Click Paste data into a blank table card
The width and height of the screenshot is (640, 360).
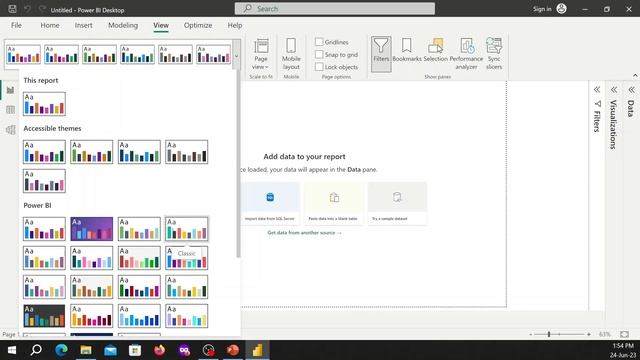click(333, 203)
